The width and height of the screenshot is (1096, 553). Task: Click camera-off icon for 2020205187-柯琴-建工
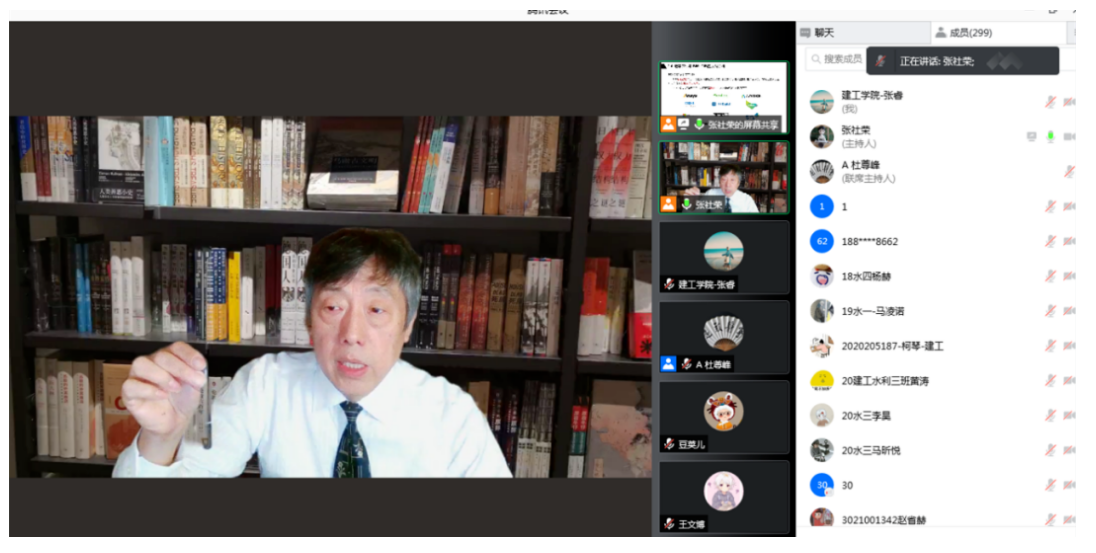pos(1069,346)
